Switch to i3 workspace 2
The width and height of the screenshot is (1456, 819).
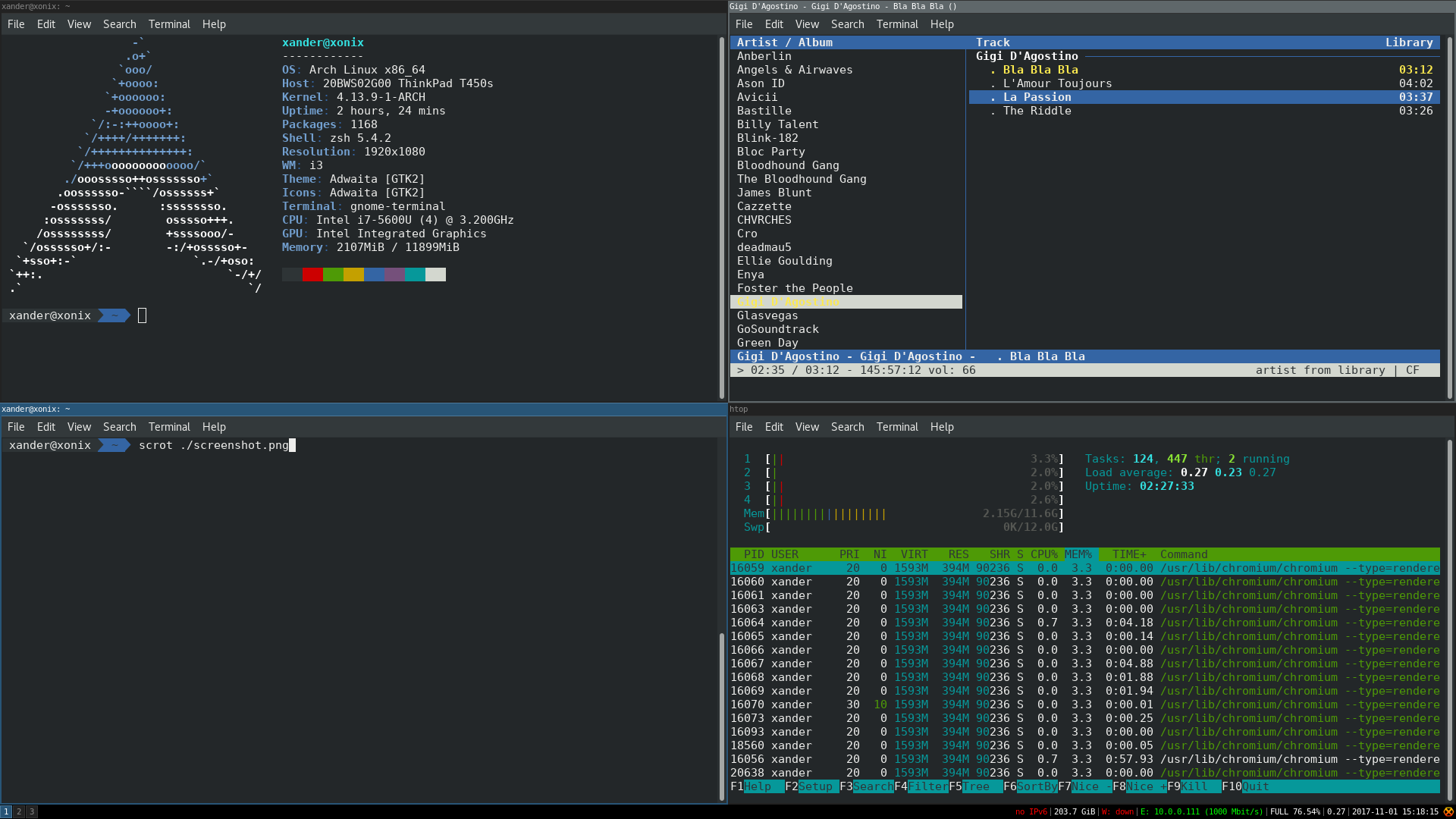tap(19, 811)
